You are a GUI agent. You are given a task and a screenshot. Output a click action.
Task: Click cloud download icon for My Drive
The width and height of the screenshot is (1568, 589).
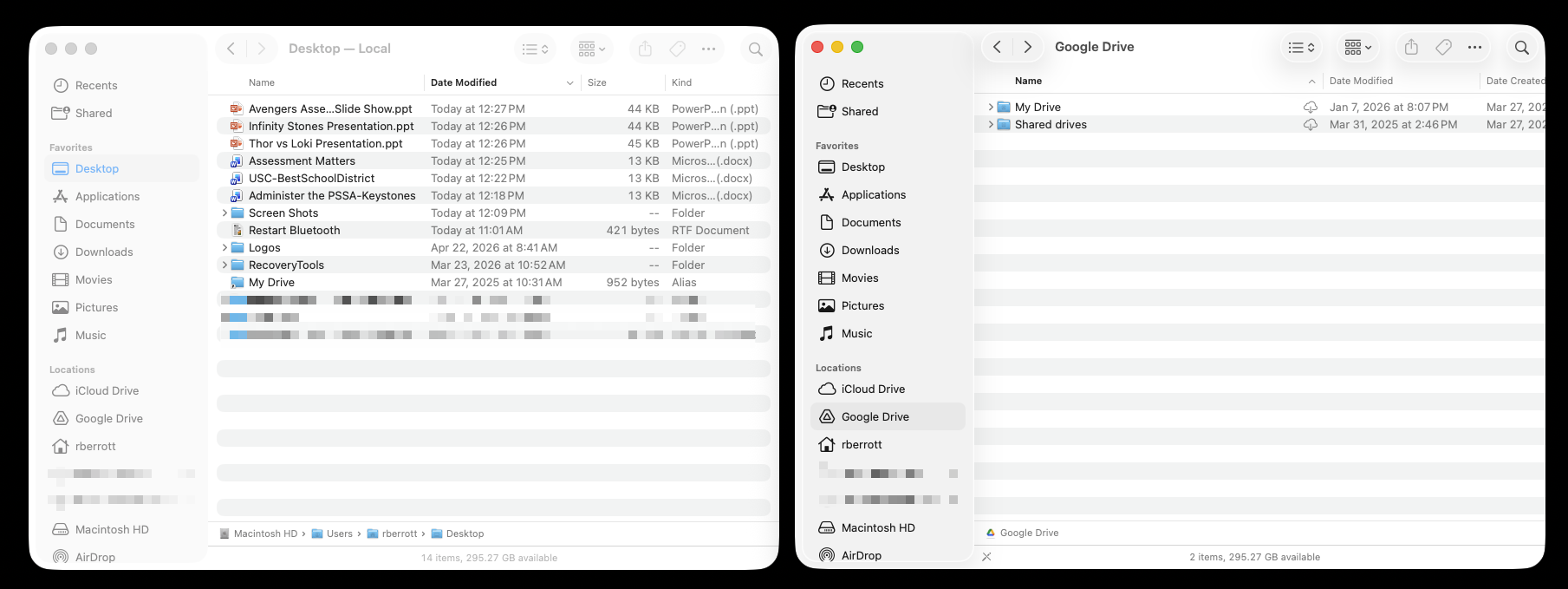(x=1311, y=107)
